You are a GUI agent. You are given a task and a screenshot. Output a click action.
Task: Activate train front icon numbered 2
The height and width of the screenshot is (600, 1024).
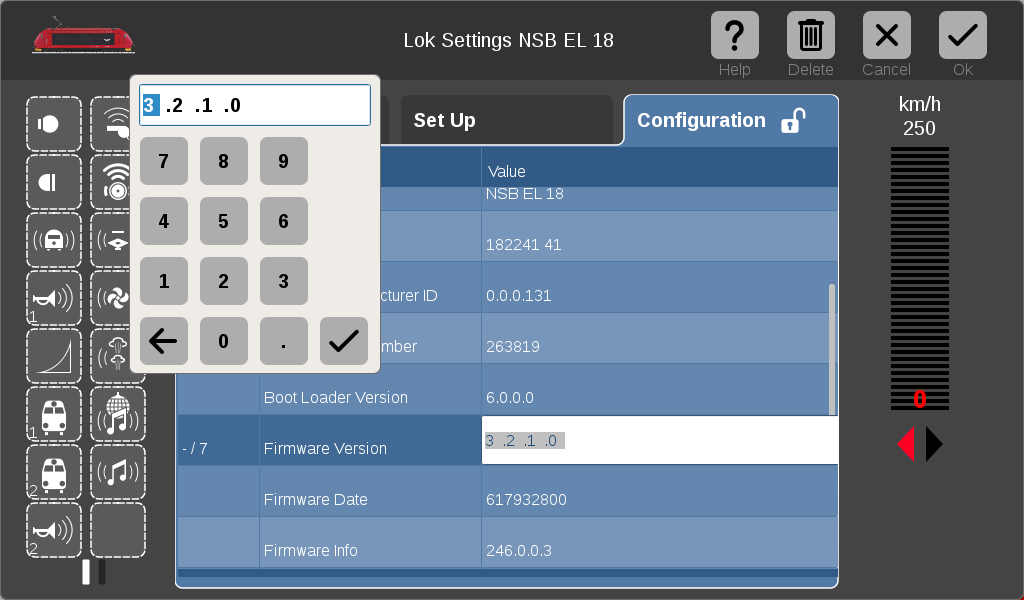pos(54,473)
